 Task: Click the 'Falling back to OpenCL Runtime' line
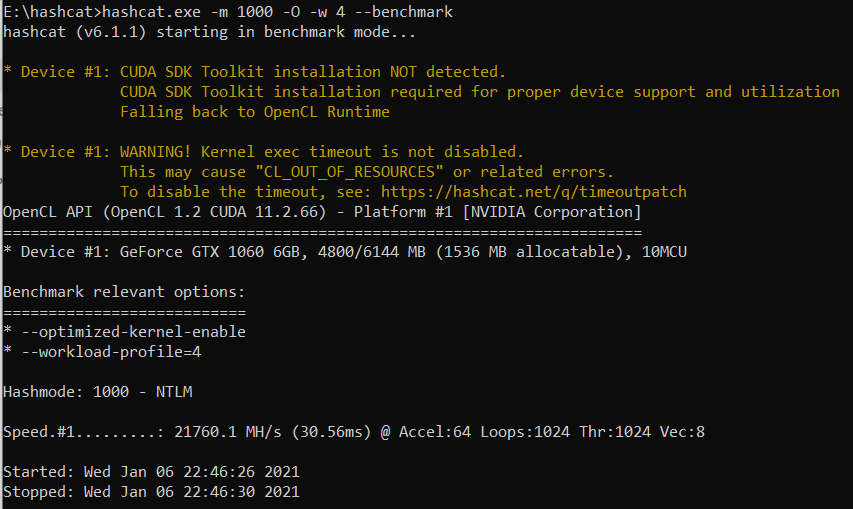[x=255, y=112]
